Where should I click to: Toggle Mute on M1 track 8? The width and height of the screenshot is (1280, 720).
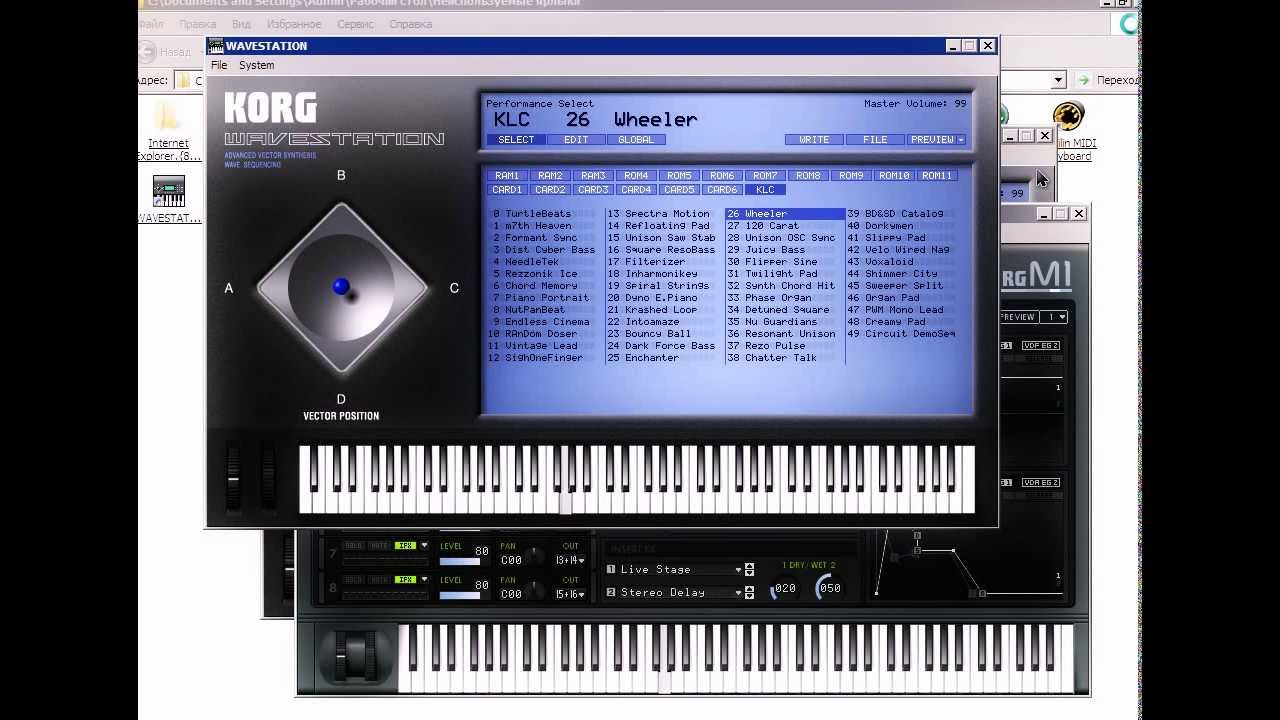(x=379, y=580)
